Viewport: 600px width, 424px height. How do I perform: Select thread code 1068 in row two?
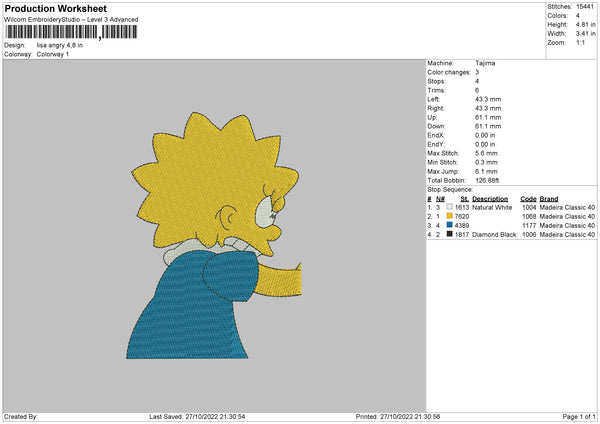click(x=529, y=217)
